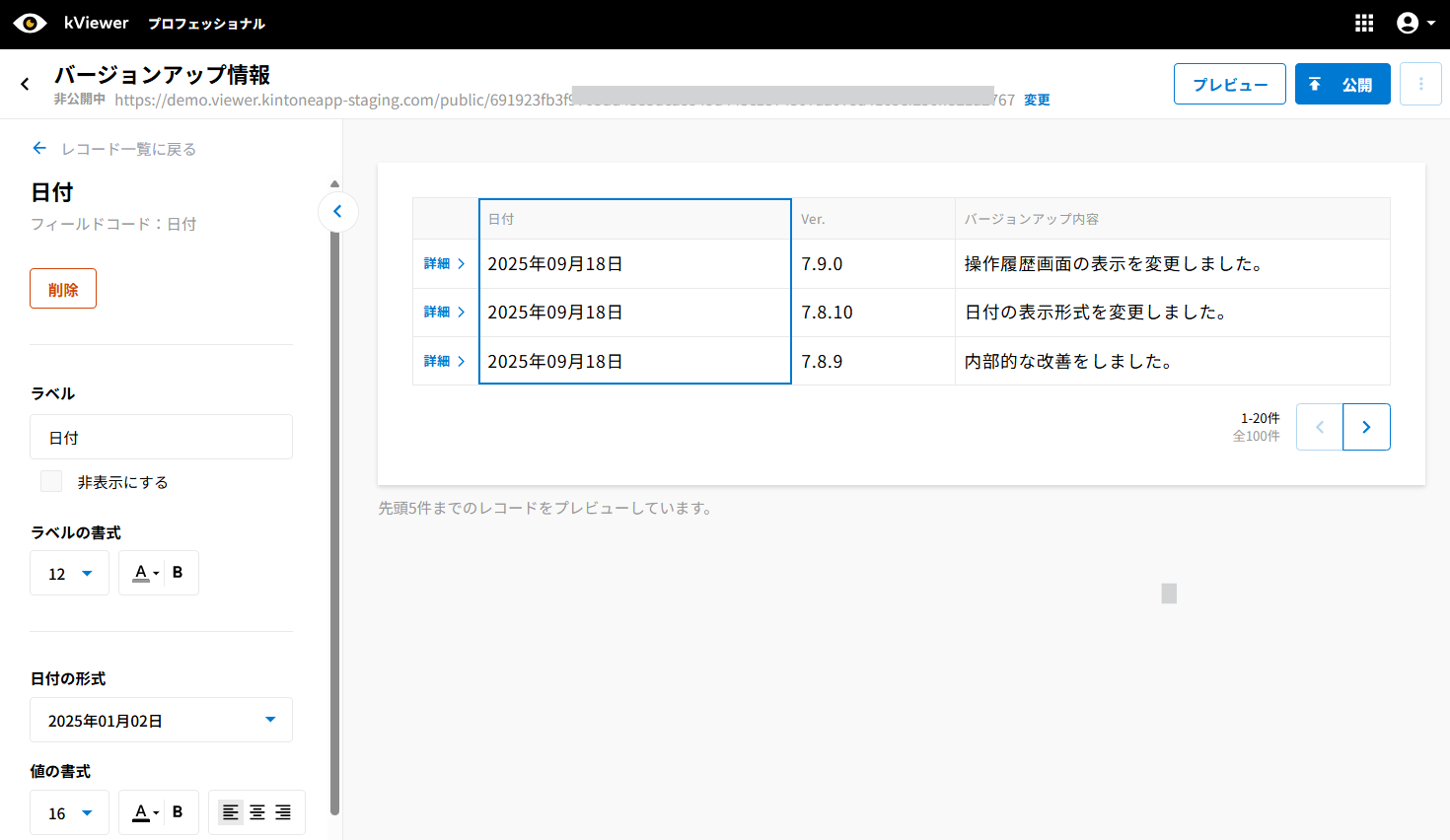Select the Ver. column header
The image size is (1450, 840).
pyautogui.click(x=872, y=219)
